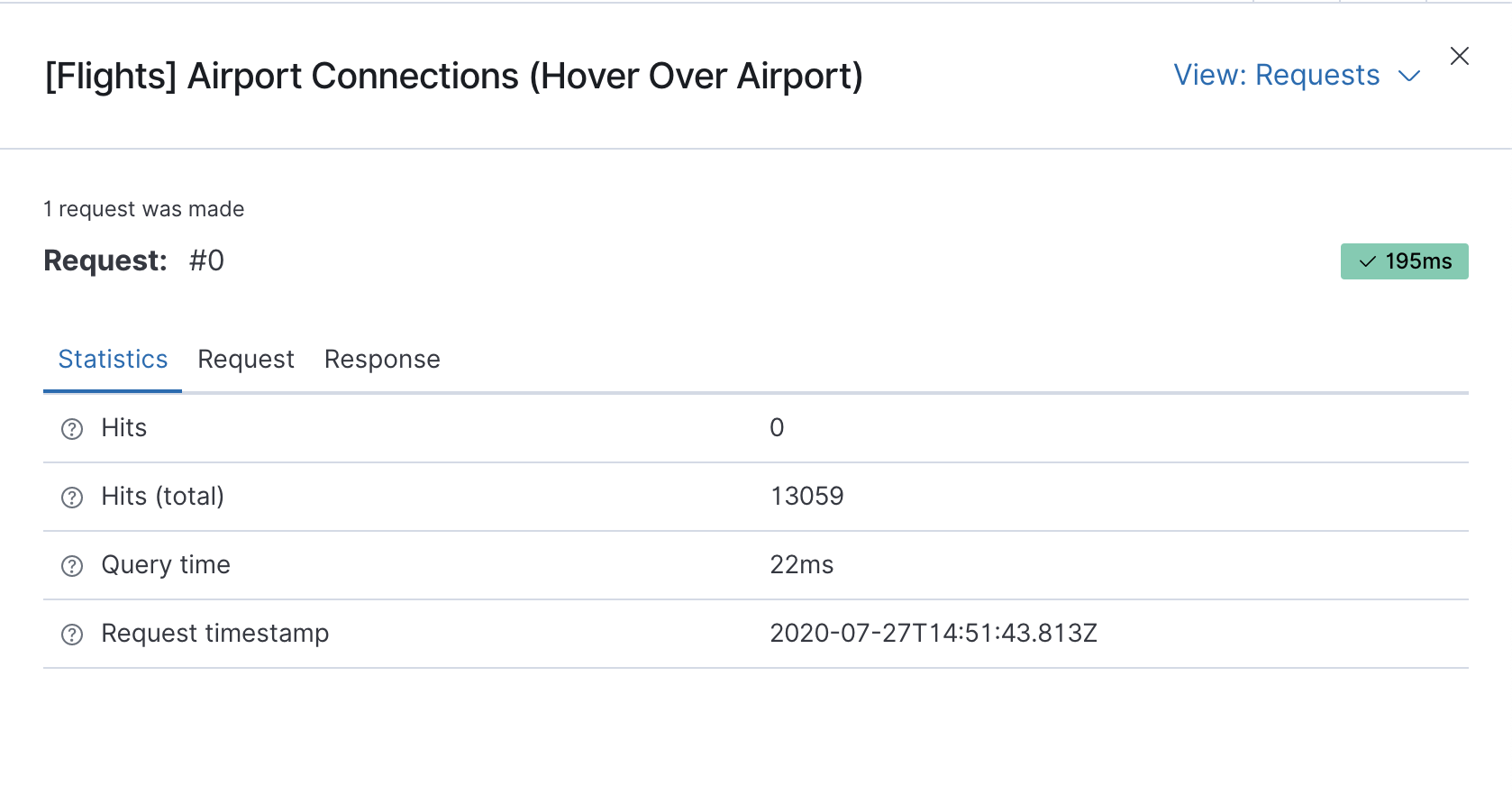Click the 195ms request duration badge
This screenshot has height=795, width=1512.
coord(1404,261)
